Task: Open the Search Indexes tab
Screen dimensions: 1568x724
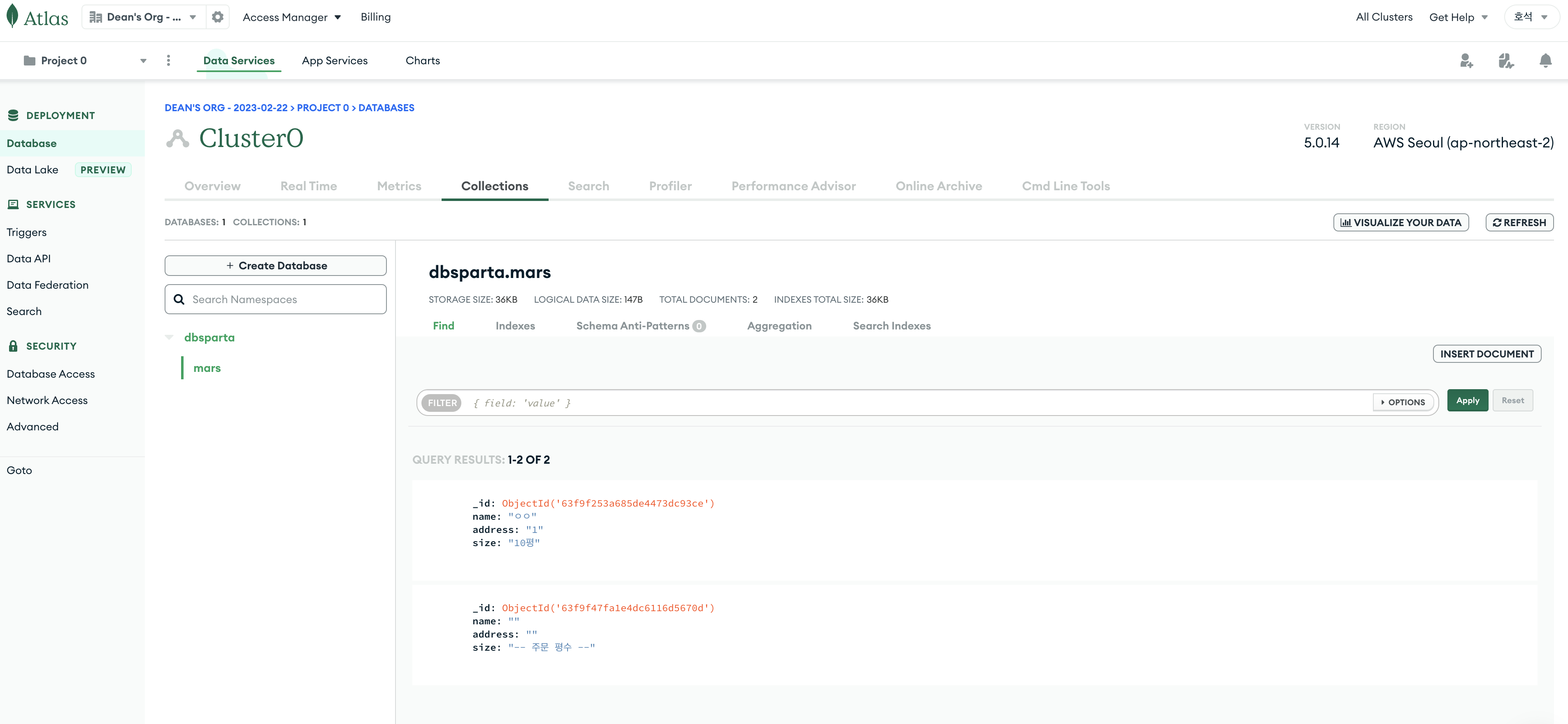Action: coord(892,326)
